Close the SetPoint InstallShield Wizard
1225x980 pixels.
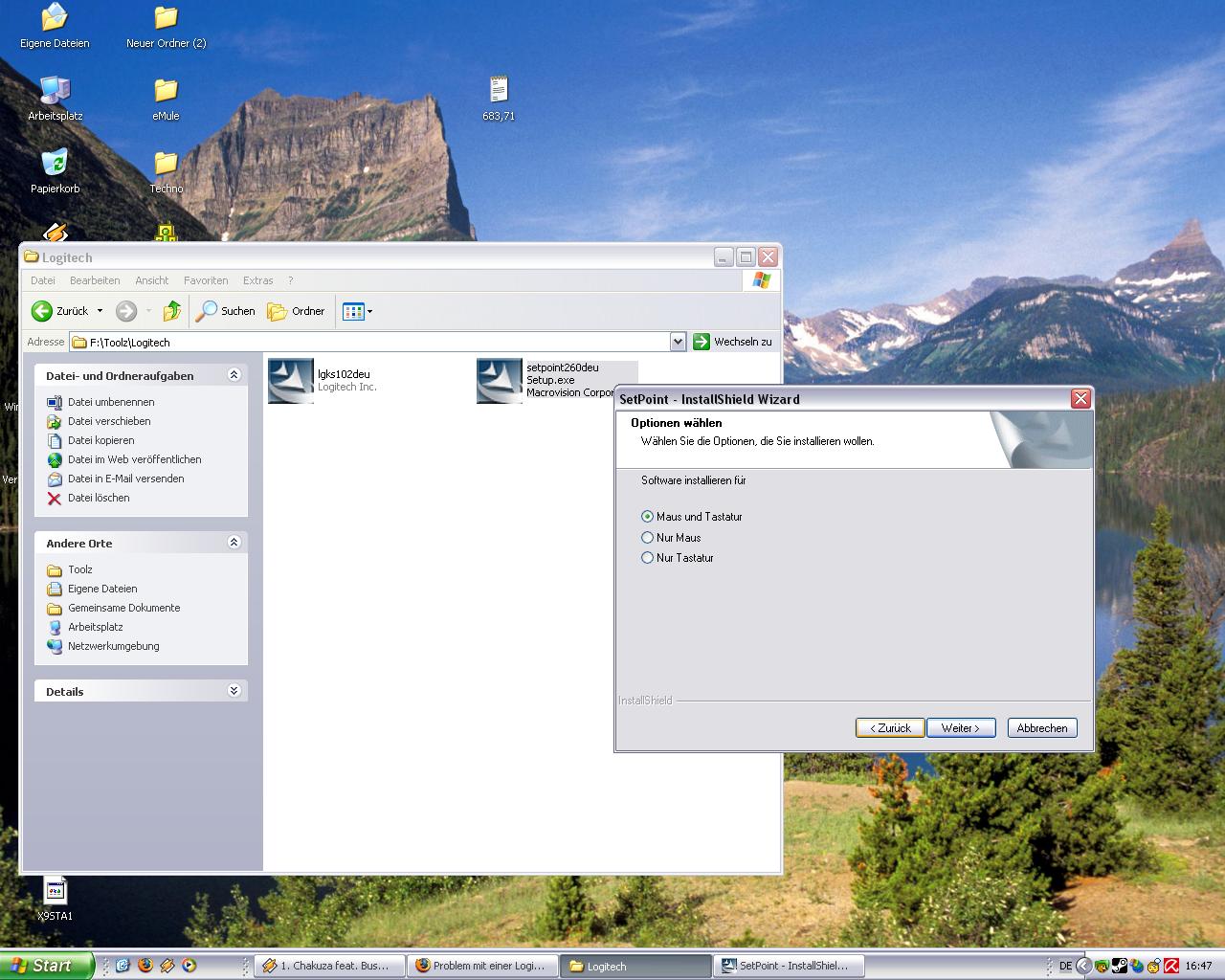click(1080, 399)
